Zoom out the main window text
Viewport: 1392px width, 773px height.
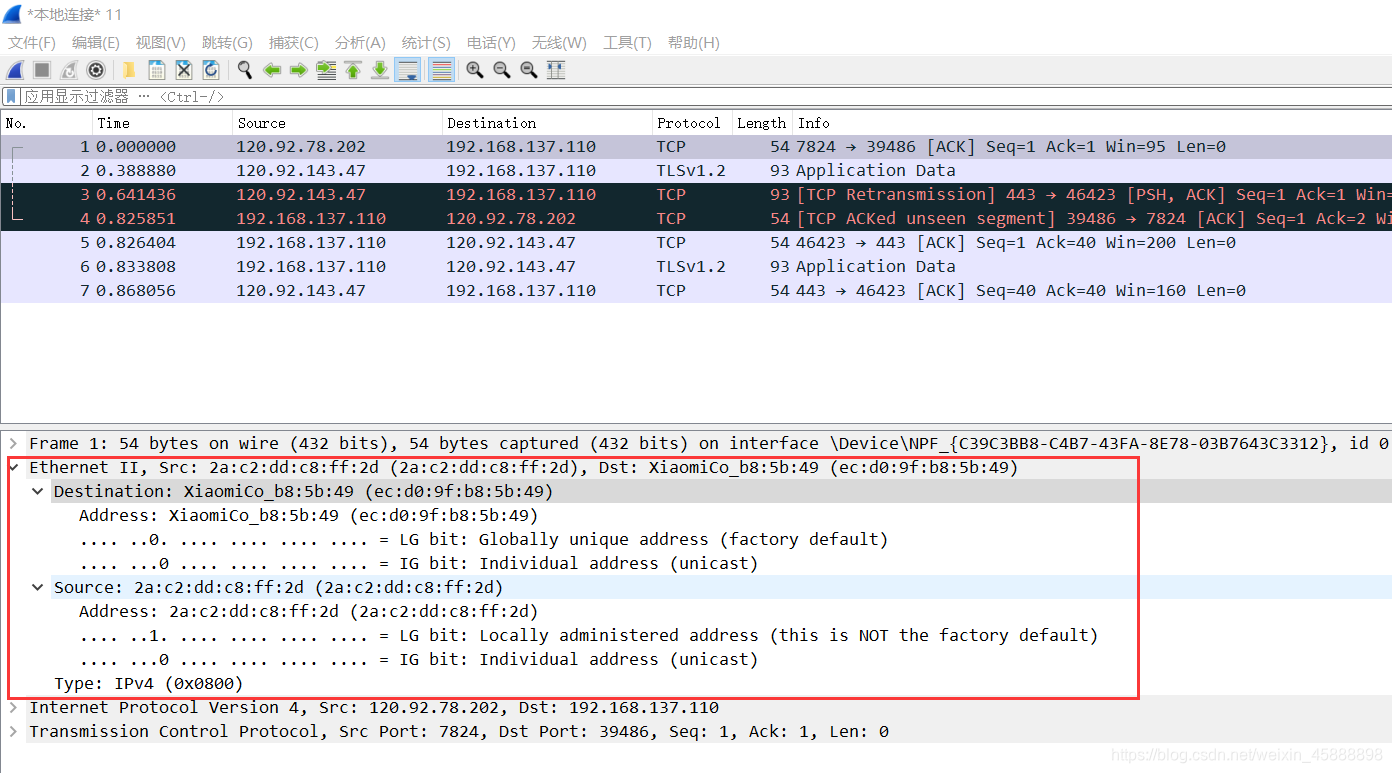coord(502,70)
